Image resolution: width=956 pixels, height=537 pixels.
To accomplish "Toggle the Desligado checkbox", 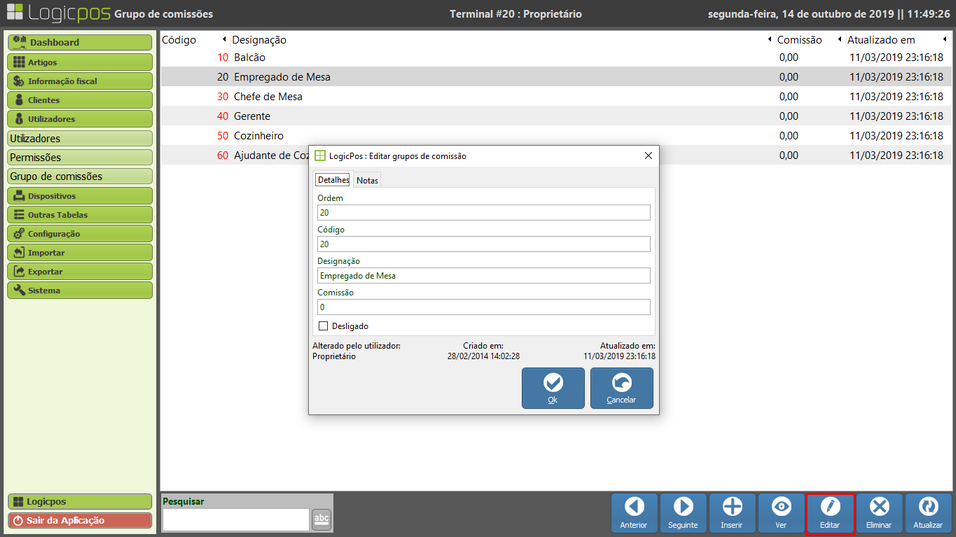I will click(x=323, y=326).
